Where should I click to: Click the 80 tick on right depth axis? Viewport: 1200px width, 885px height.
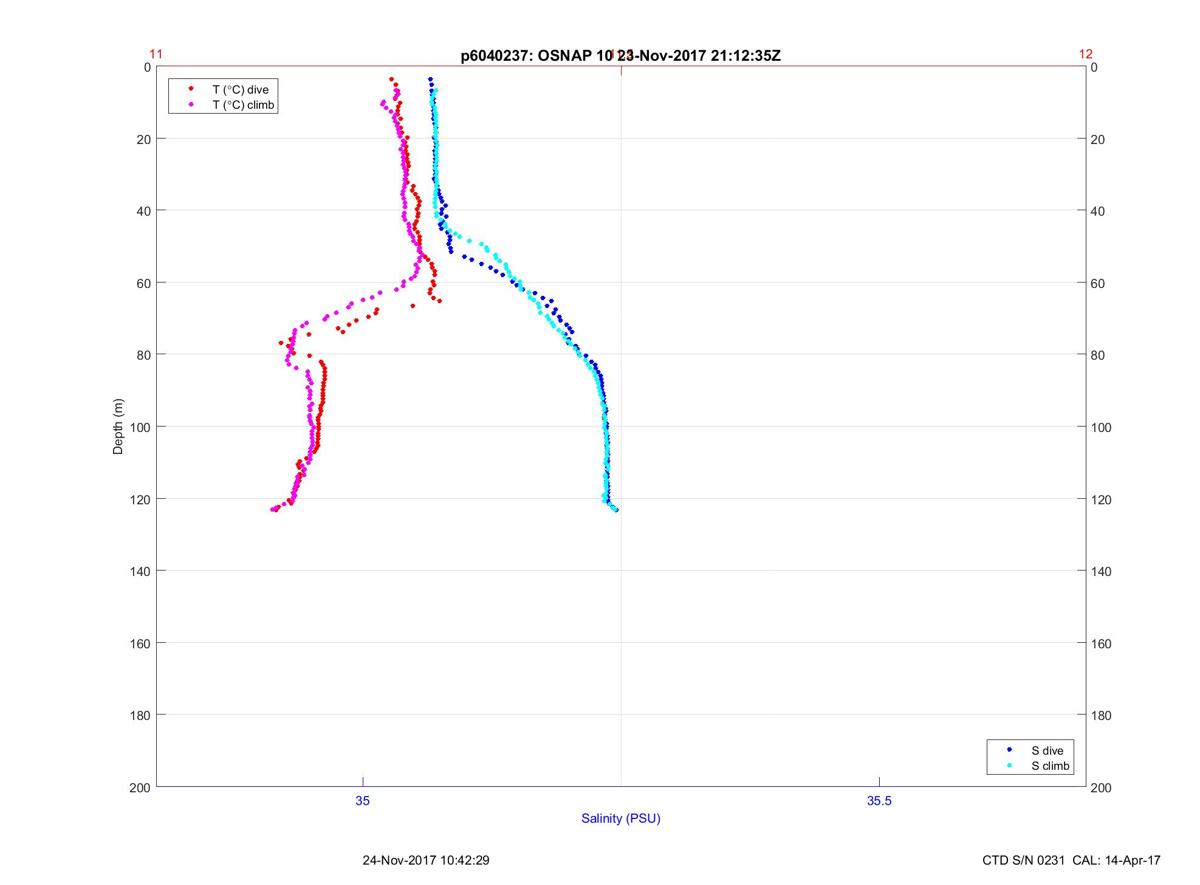1097,355
